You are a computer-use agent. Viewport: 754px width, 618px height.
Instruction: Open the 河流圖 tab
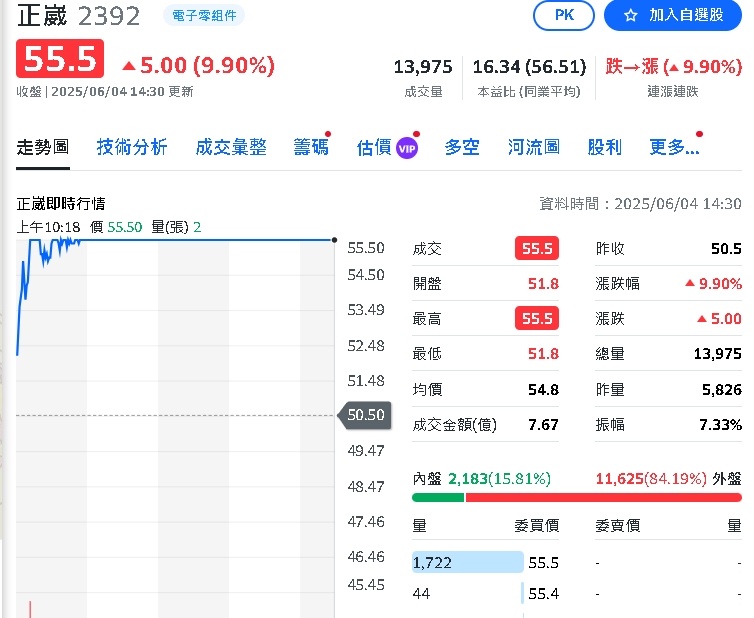coord(534,147)
